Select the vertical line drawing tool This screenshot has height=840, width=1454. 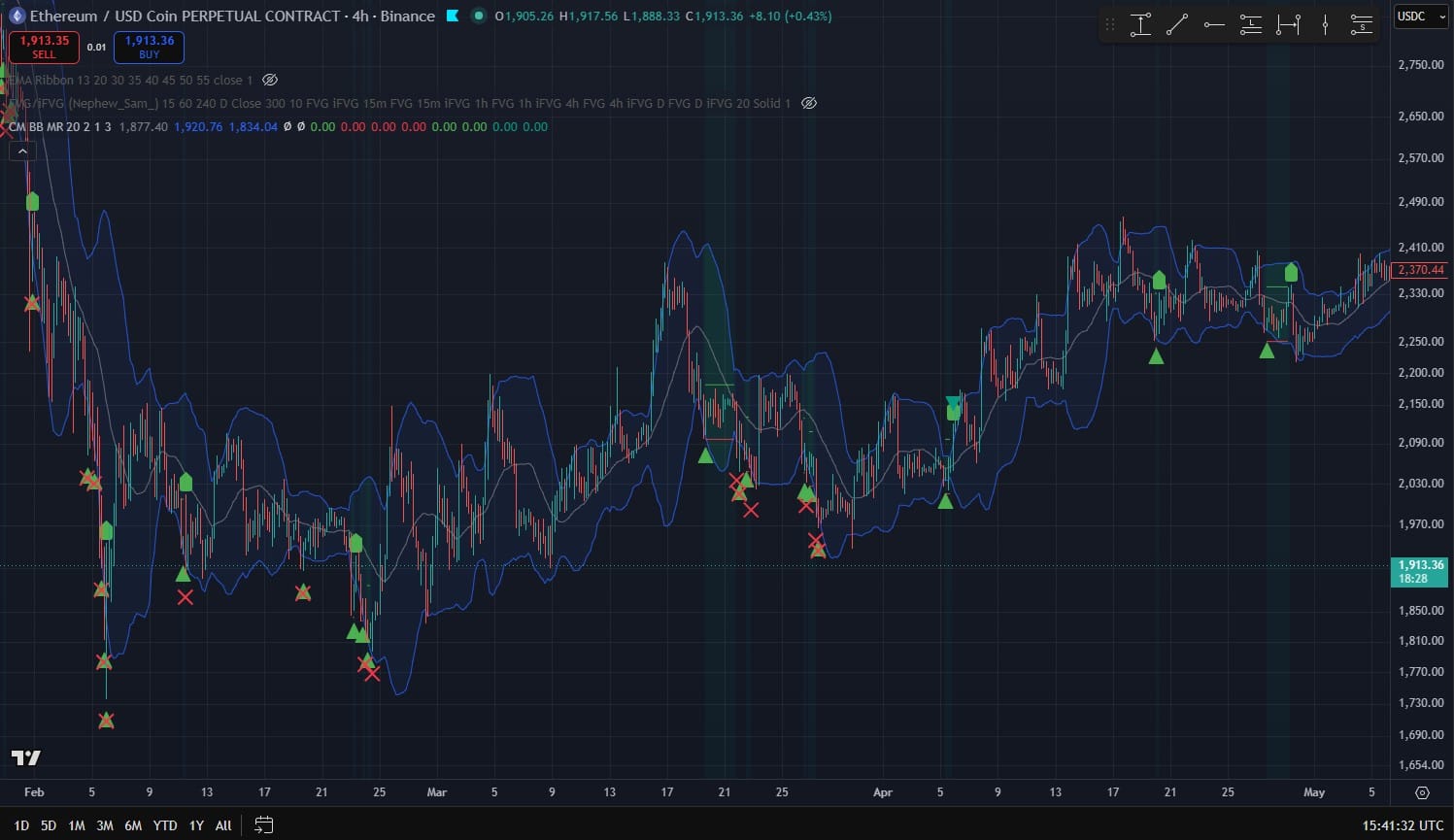coord(1325,24)
